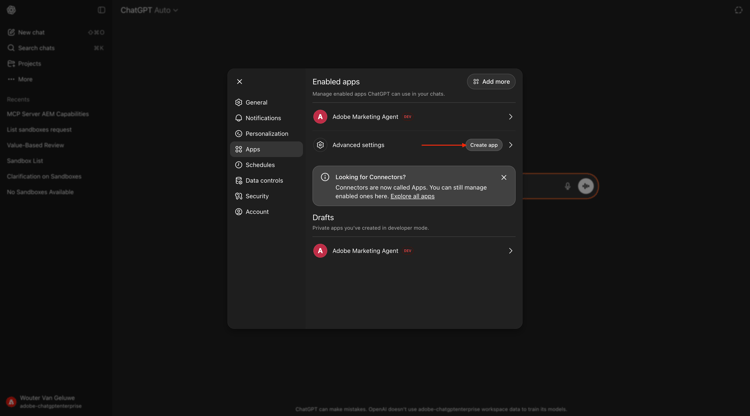Click the Projects folder icon
Screen dimensions: 750x416
click(x=11, y=64)
